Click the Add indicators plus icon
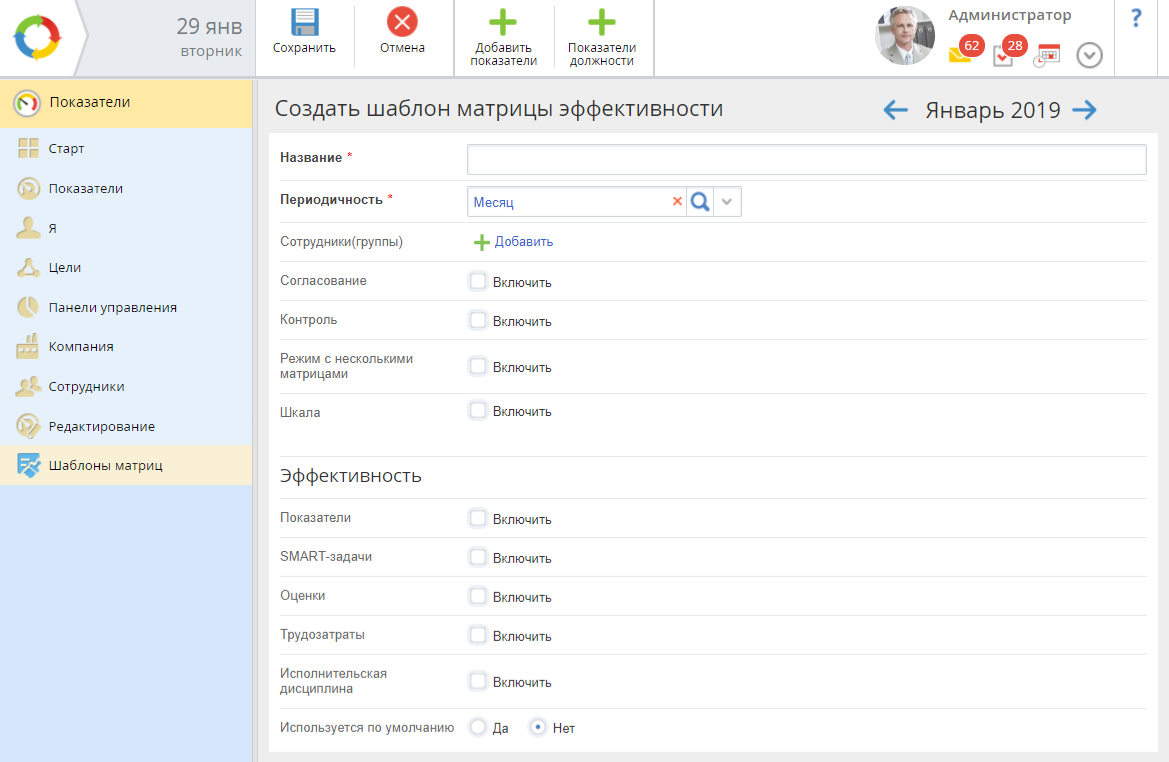 [x=503, y=23]
